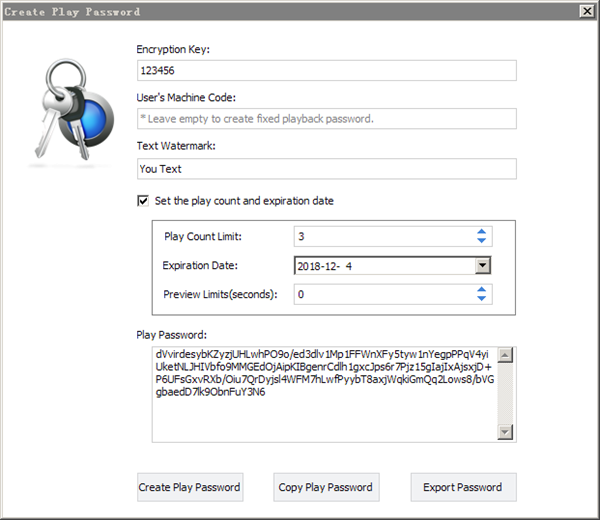Uncheck Set the play count and expiration date
Screen dimensions: 600x520
(x=143, y=201)
